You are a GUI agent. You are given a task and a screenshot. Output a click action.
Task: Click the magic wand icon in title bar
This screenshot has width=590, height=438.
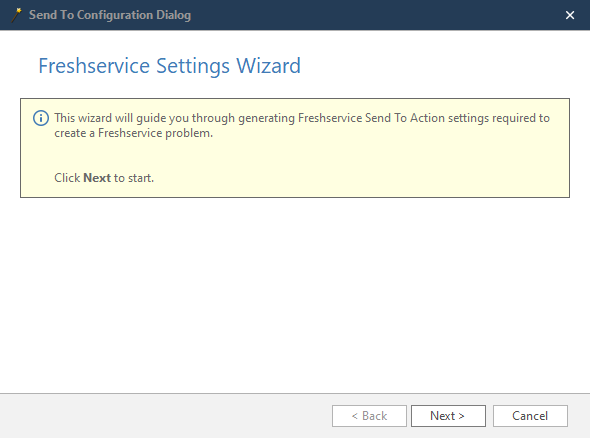click(16, 15)
